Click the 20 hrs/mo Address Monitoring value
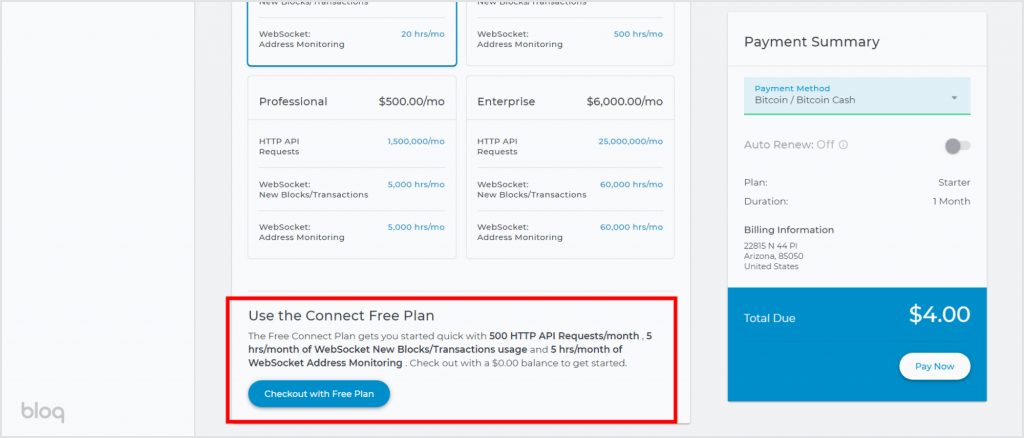The height and width of the screenshot is (438, 1024). point(423,34)
